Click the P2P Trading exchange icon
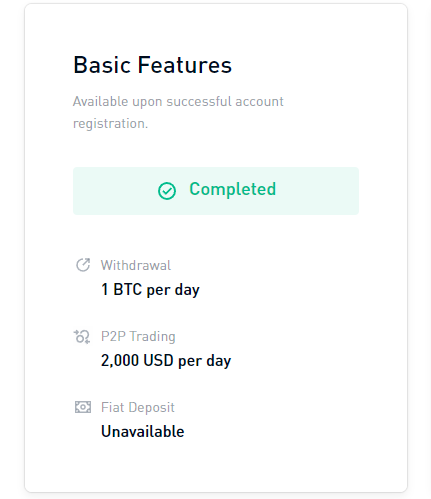431x499 pixels. (82, 337)
